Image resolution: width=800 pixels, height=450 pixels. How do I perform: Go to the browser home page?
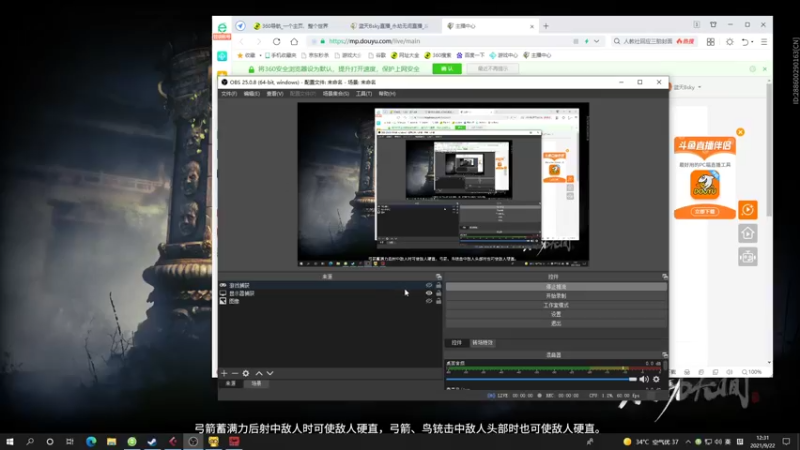pyautogui.click(x=294, y=41)
